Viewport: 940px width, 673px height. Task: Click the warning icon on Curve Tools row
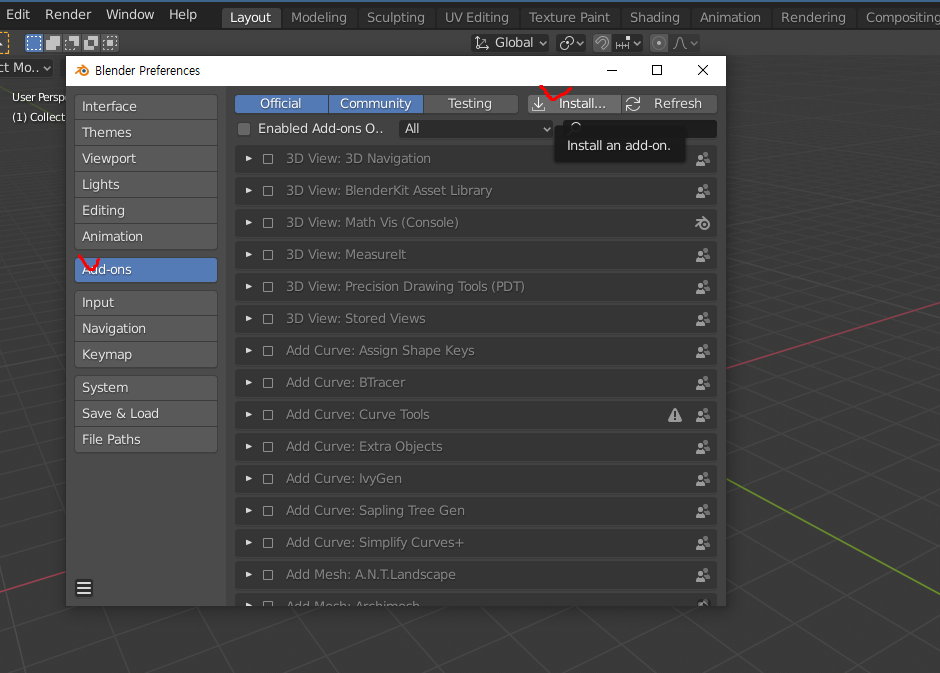675,415
